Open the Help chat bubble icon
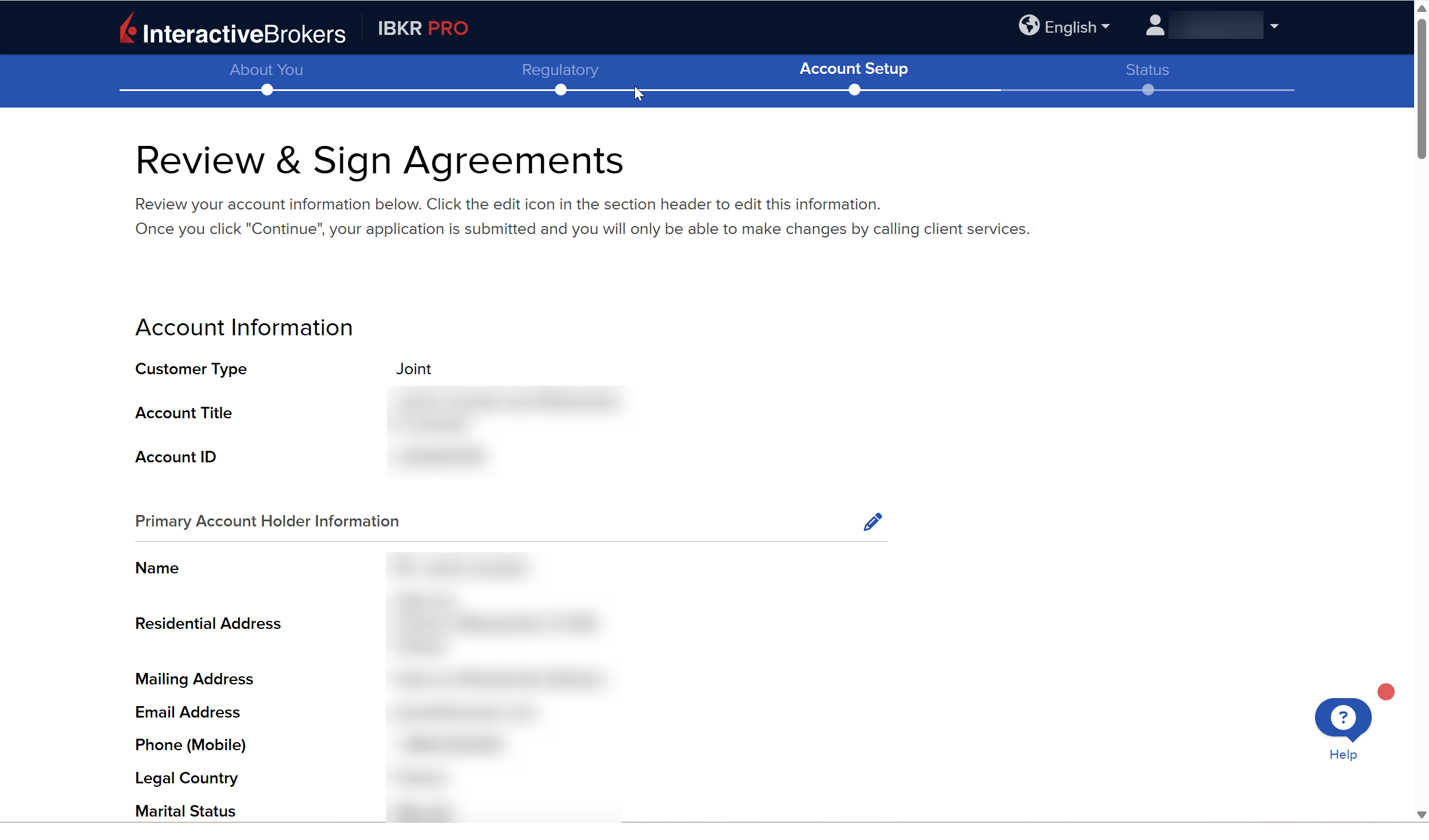The width and height of the screenshot is (1429, 840). coord(1343,718)
